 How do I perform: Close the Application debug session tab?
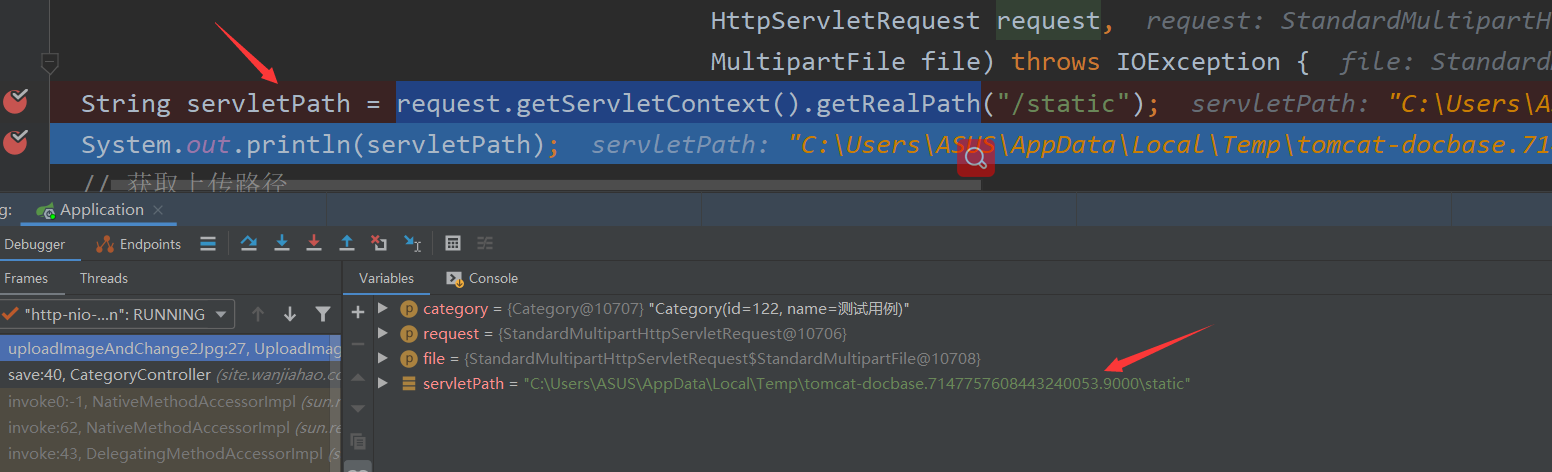pos(158,210)
